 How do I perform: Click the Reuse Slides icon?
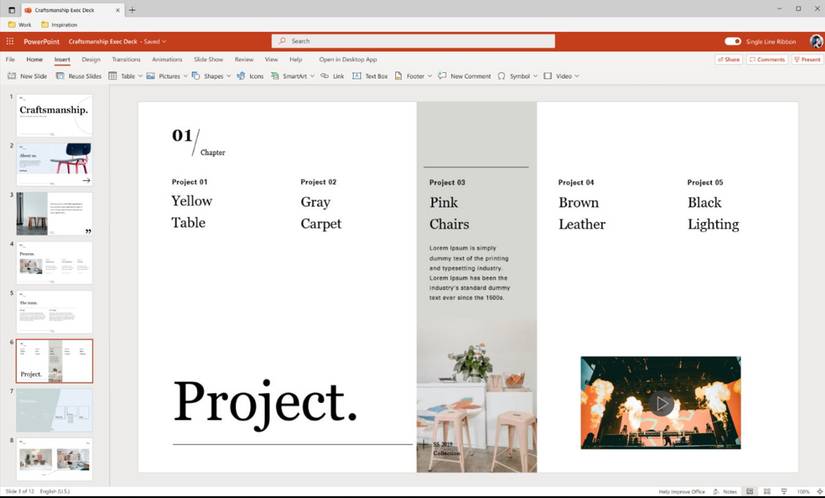coord(60,76)
